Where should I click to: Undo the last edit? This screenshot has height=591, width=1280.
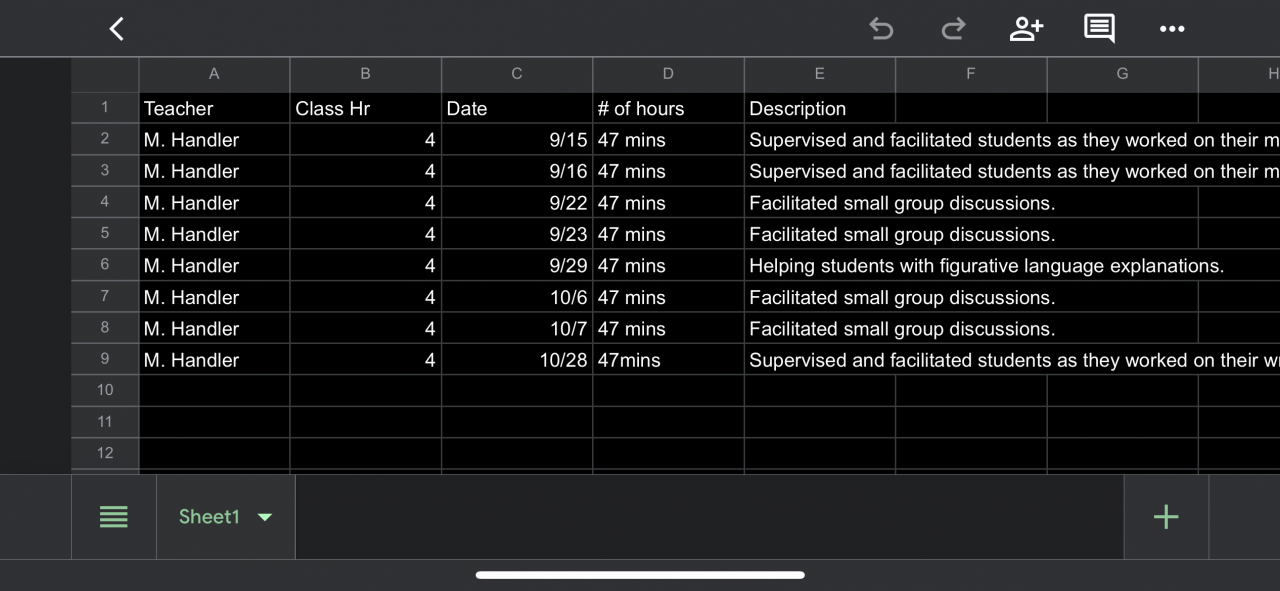point(881,29)
